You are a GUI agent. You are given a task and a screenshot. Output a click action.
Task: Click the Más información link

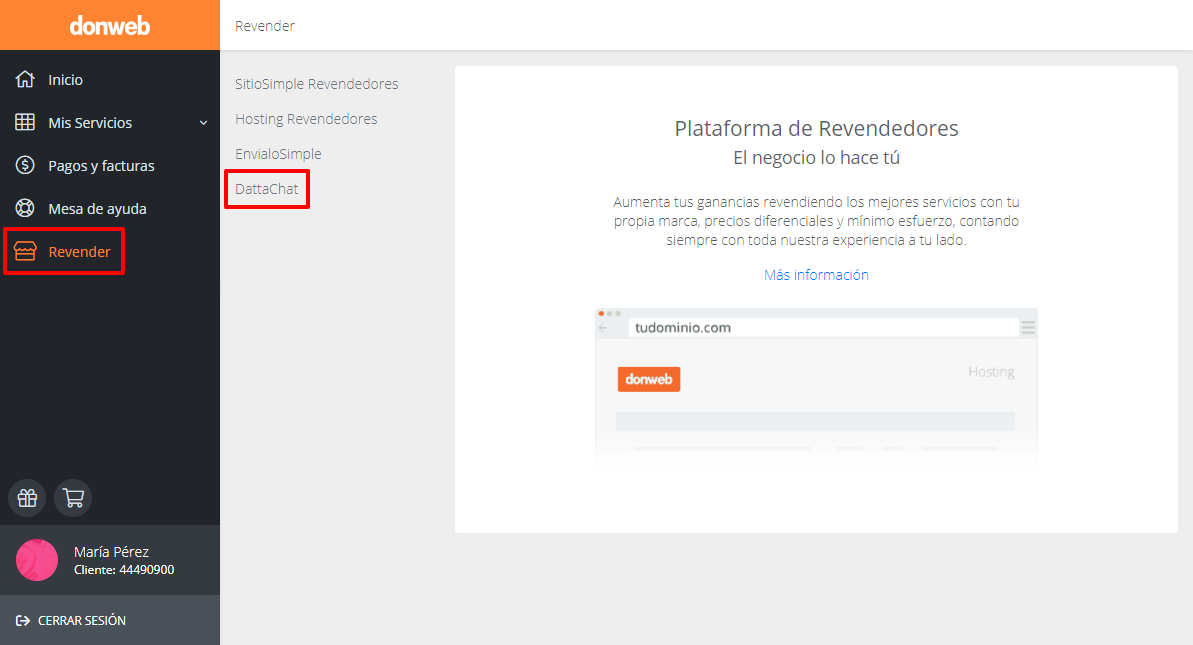point(816,275)
